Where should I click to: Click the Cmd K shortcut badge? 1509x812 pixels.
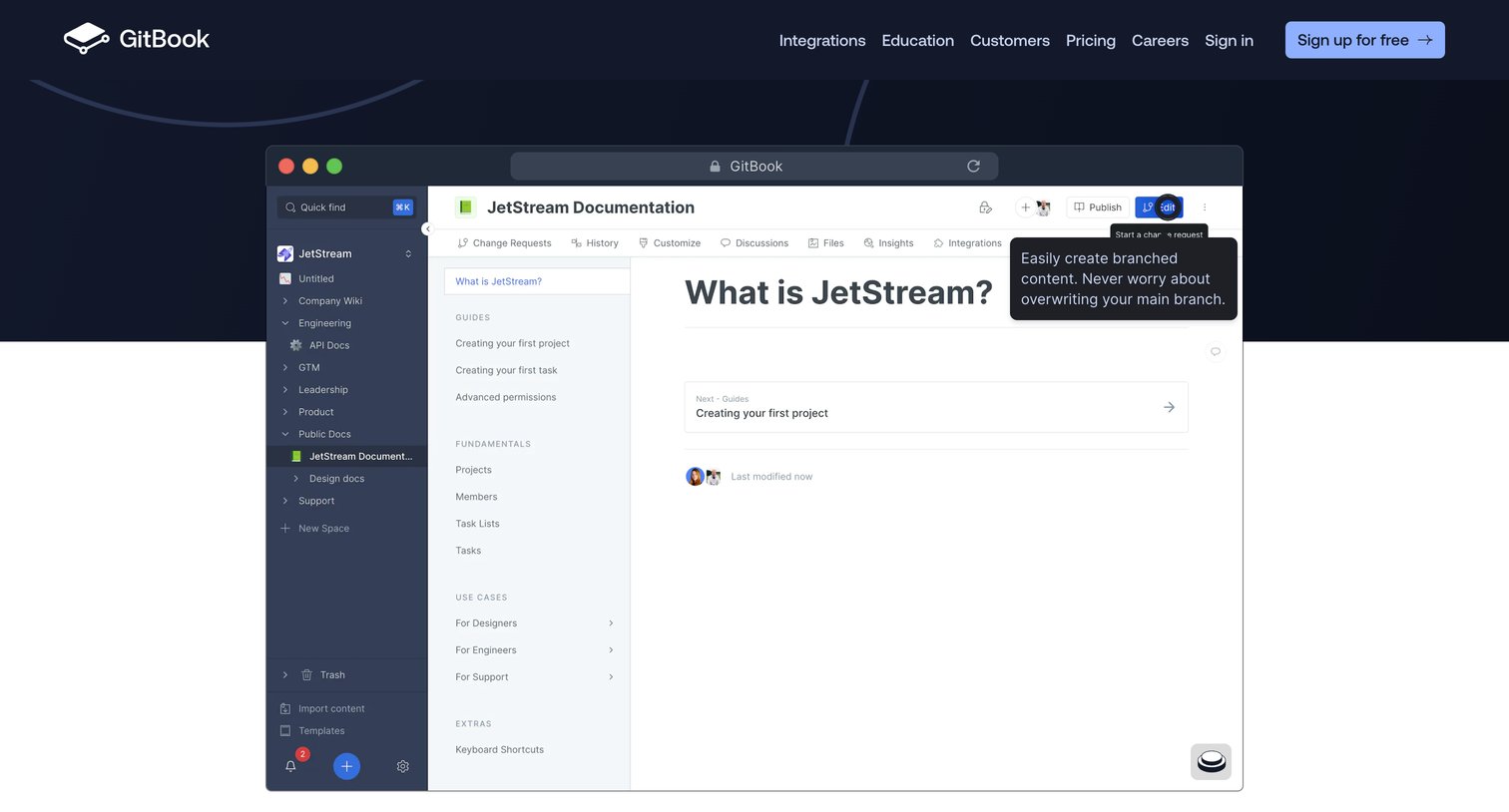403,207
